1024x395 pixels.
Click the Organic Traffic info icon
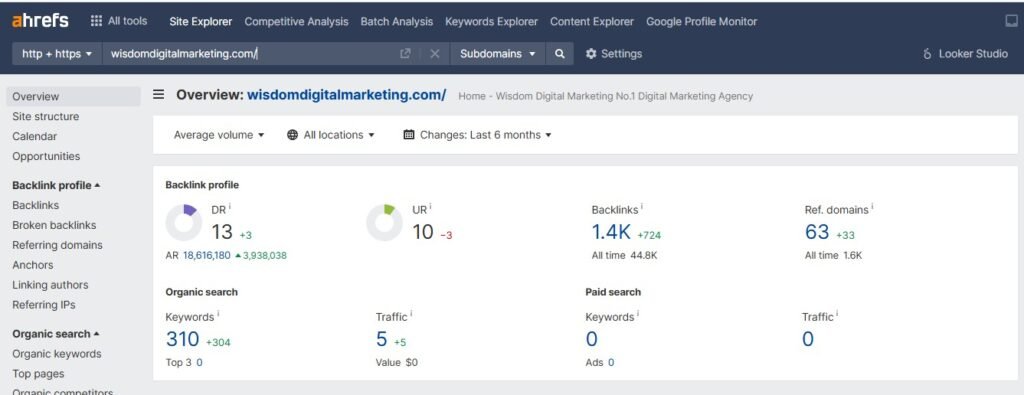(411, 313)
